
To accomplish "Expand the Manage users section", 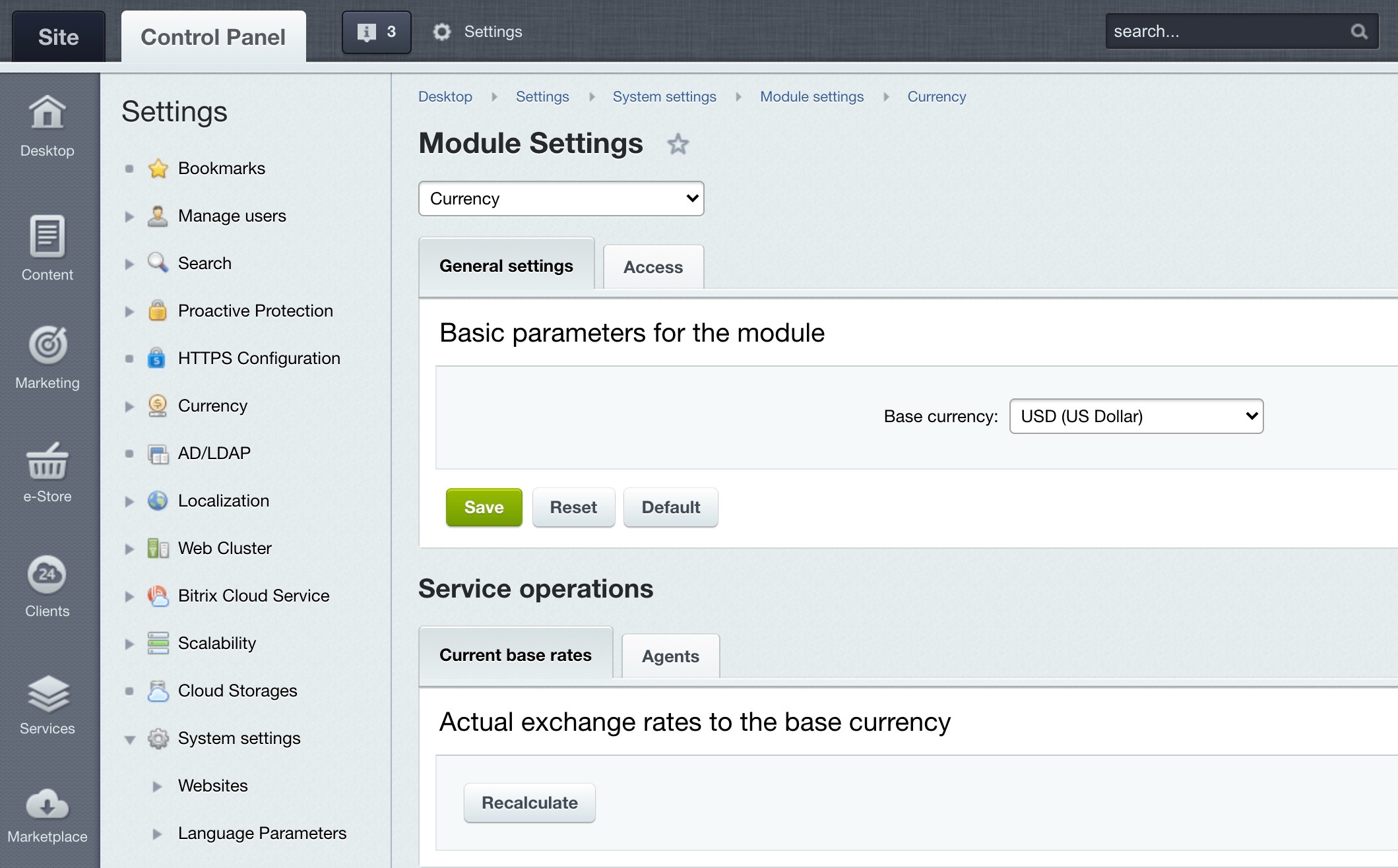I will coord(130,215).
